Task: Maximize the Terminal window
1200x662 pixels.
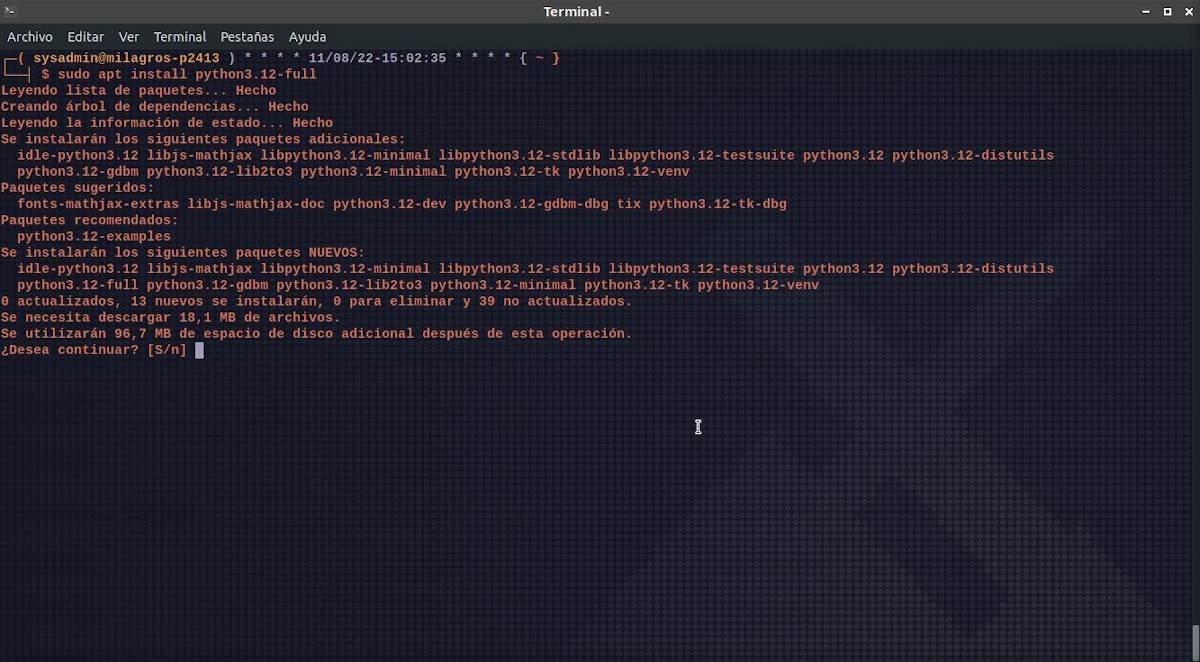Action: tap(1166, 11)
